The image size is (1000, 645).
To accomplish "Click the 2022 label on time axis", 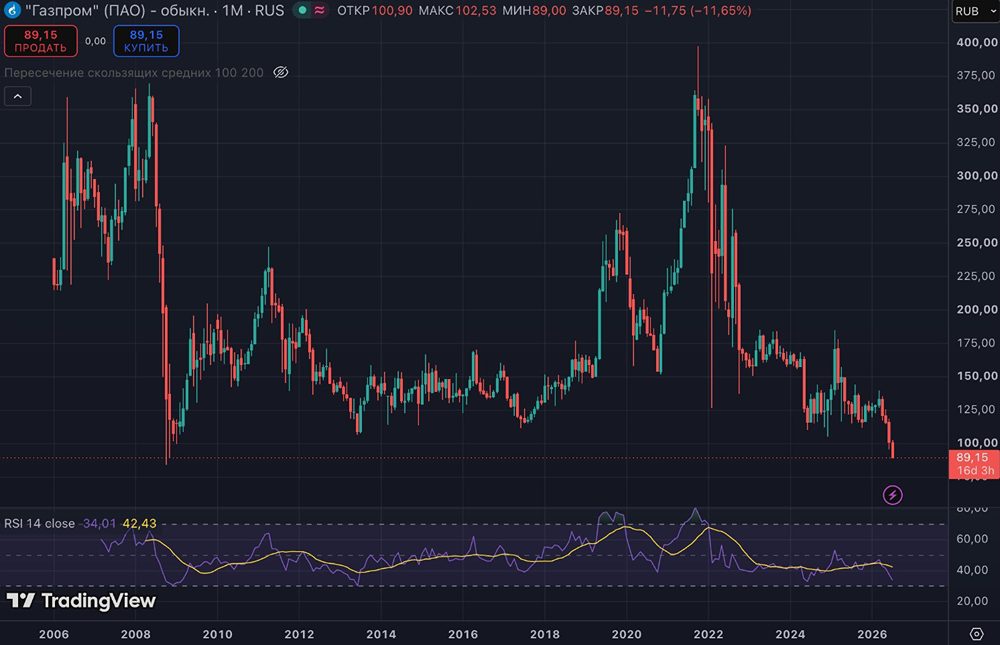I will 708,634.
